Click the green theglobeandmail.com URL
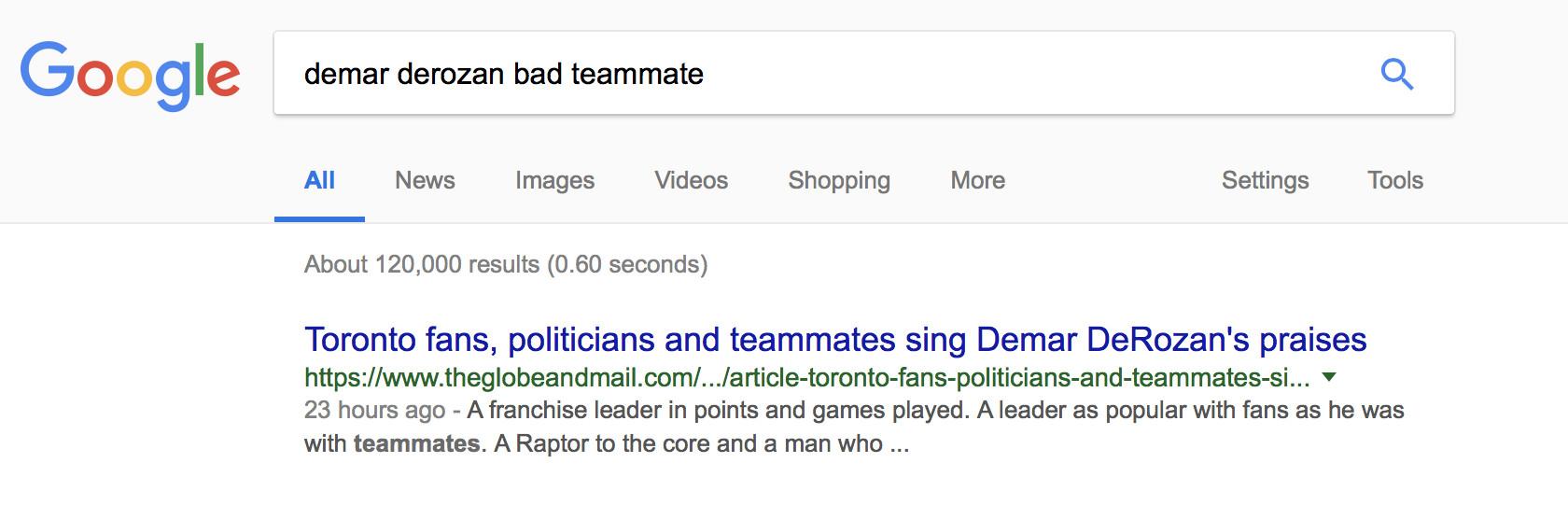This screenshot has height=519, width=1568. [806, 378]
